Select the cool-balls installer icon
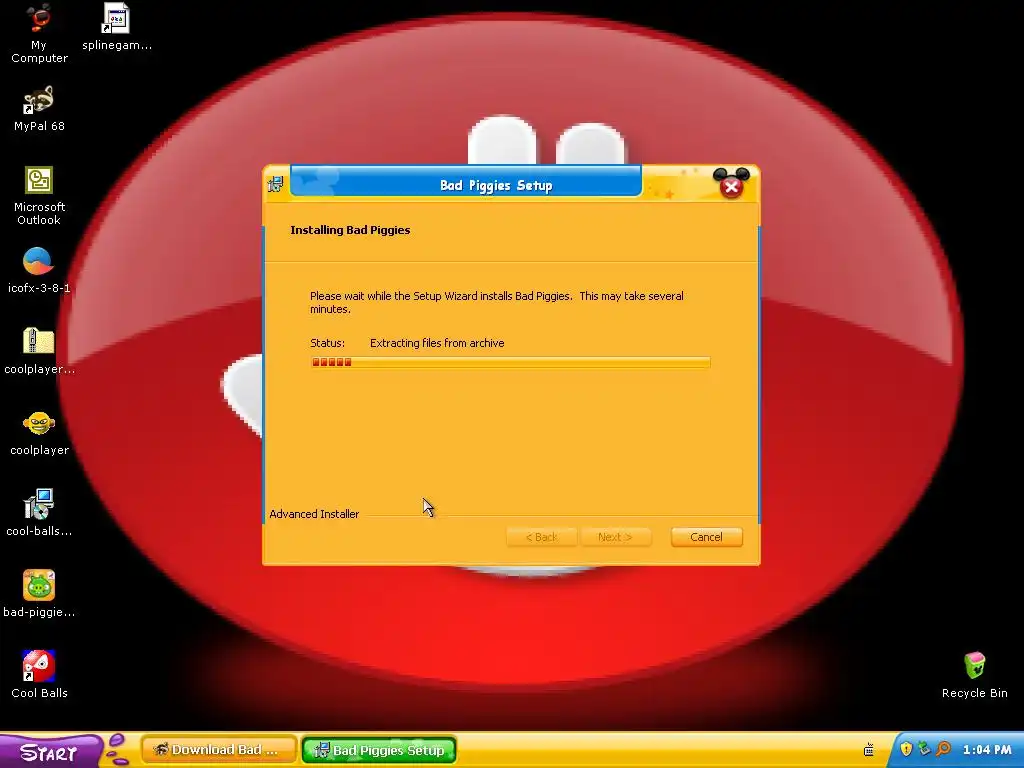The image size is (1024, 768). [x=39, y=513]
